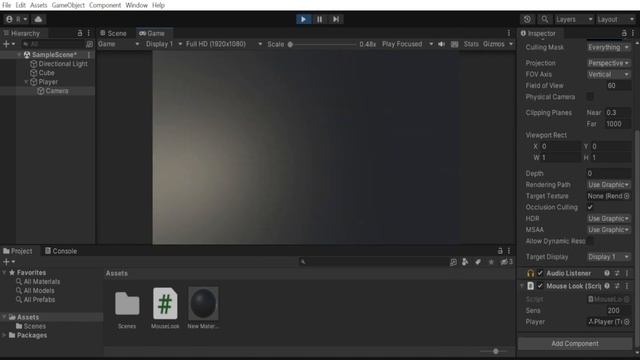Switch to the Scene tab
640x360 pixels.
pyautogui.click(x=113, y=33)
